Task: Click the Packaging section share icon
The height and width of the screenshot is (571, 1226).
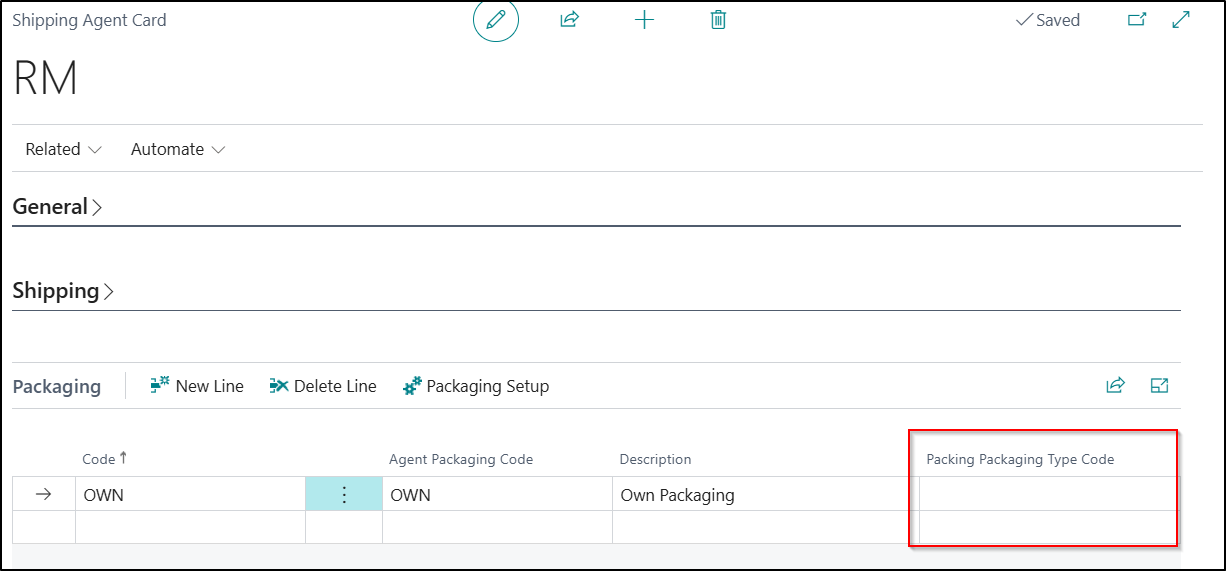Action: tap(1115, 386)
